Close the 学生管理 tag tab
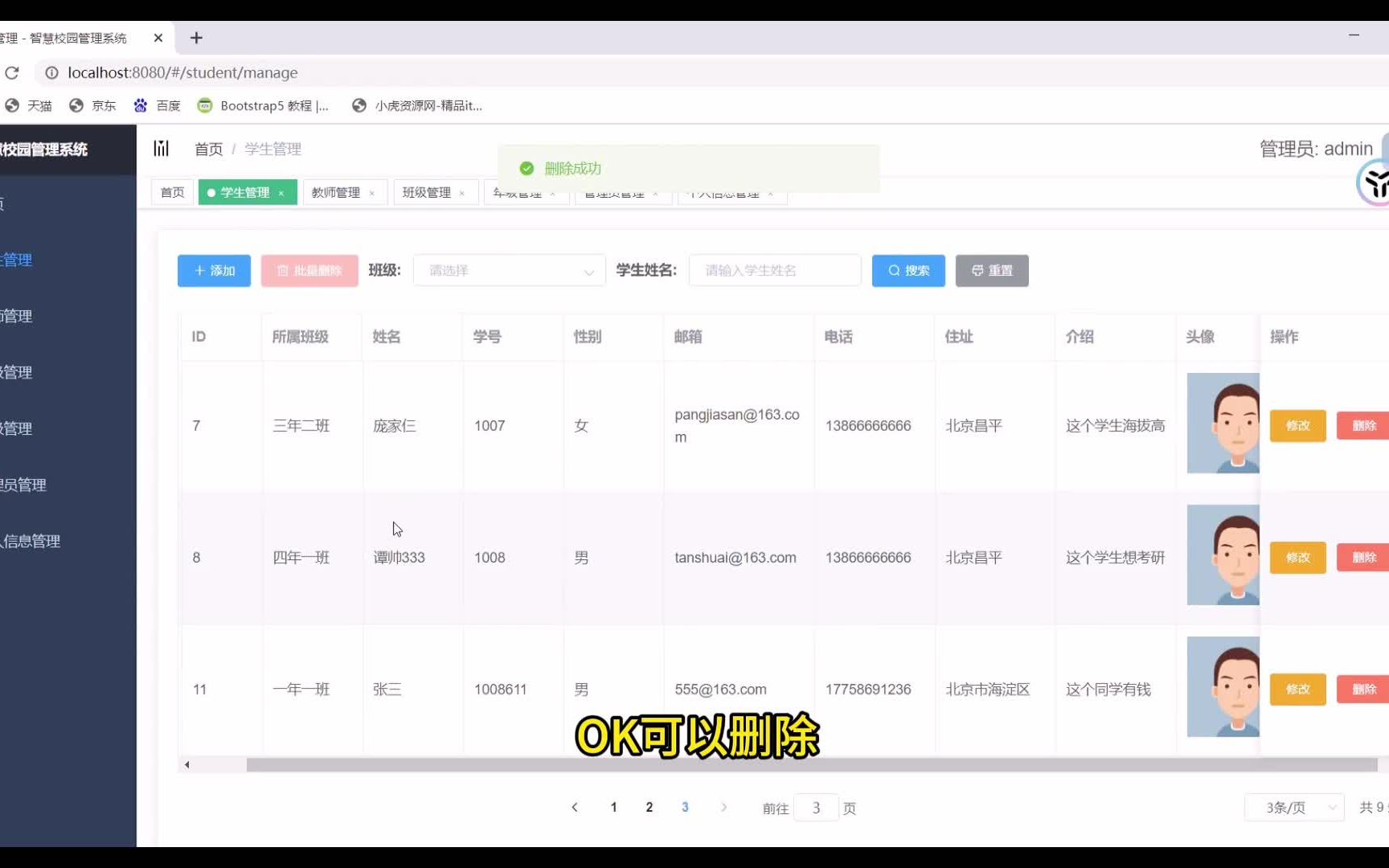This screenshot has width=1389, height=868. coord(281,193)
